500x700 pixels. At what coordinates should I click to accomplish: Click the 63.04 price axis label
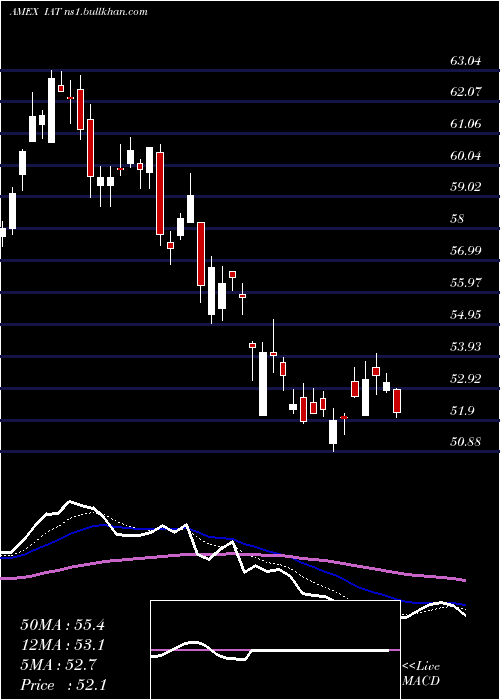click(466, 60)
